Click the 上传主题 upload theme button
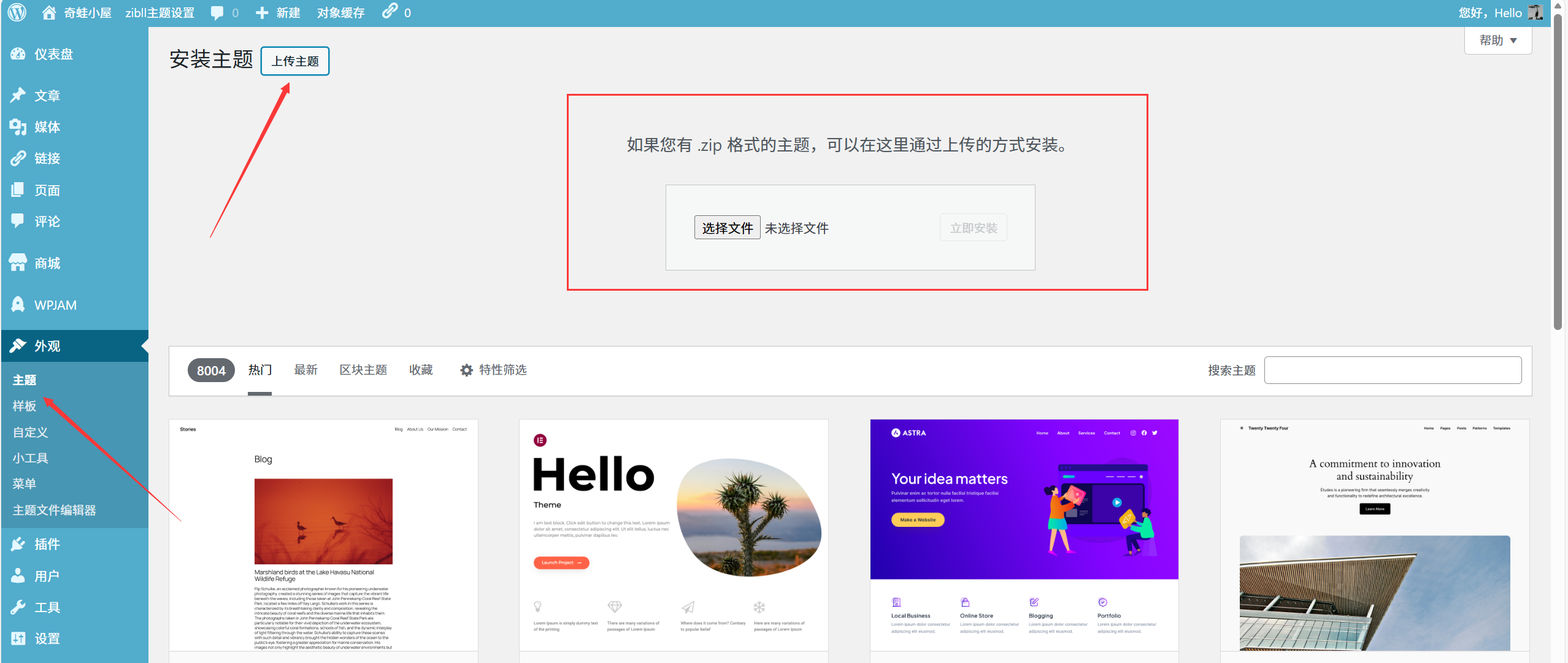The height and width of the screenshot is (663, 1568). click(294, 61)
